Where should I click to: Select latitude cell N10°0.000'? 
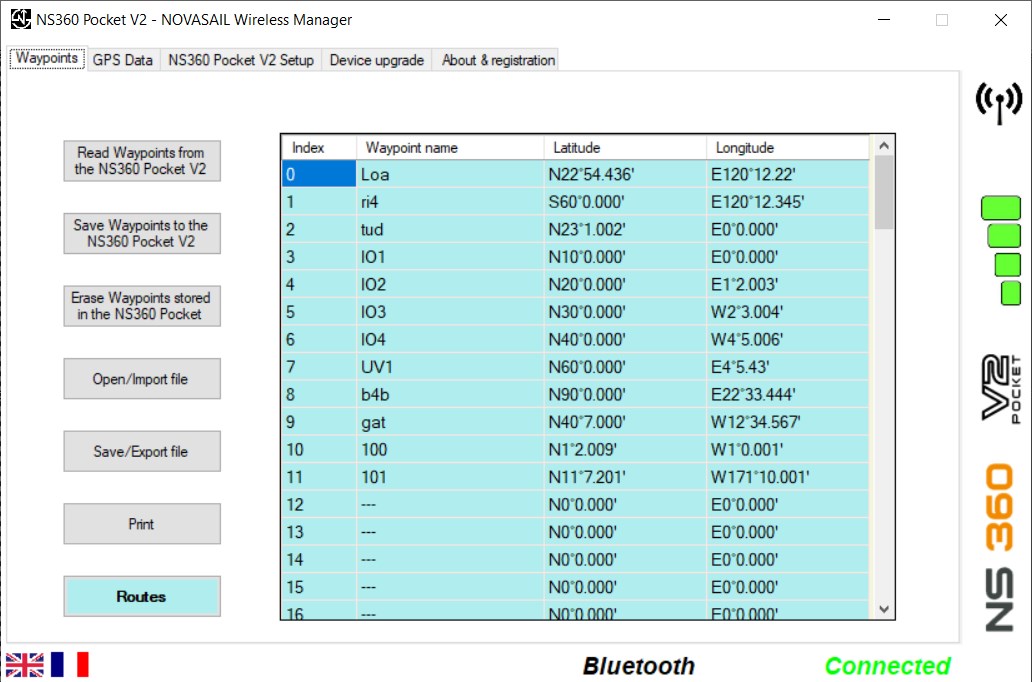click(625, 257)
